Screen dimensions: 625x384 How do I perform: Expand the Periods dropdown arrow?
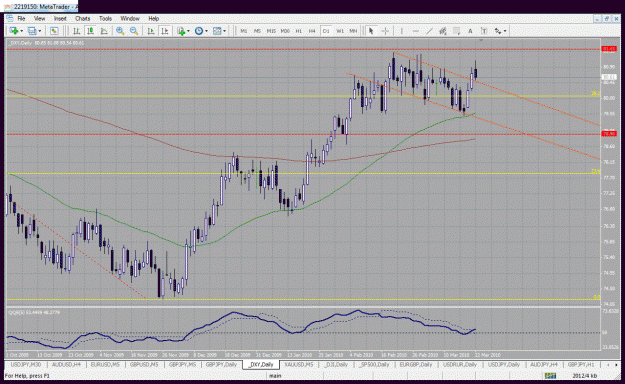(x=206, y=31)
